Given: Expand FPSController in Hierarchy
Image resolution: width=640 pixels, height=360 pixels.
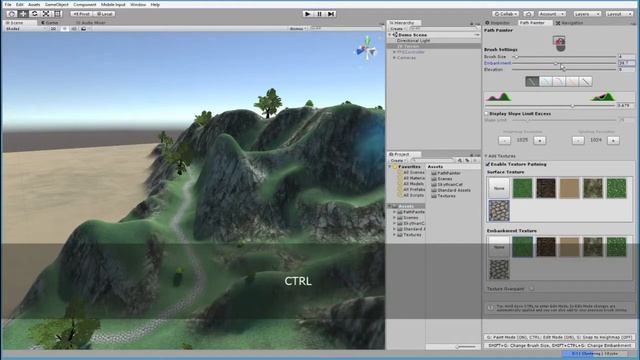Looking at the screenshot, I should (394, 52).
